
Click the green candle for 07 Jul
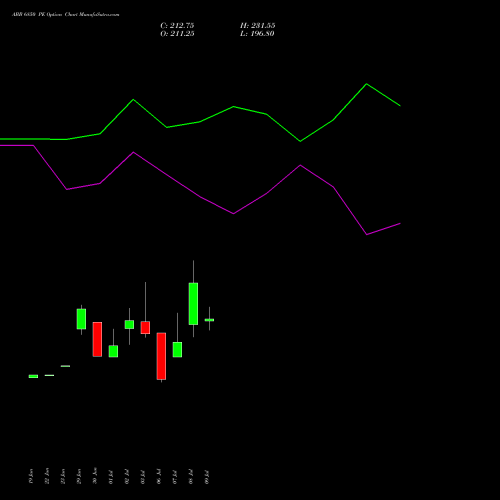pyautogui.click(x=177, y=350)
